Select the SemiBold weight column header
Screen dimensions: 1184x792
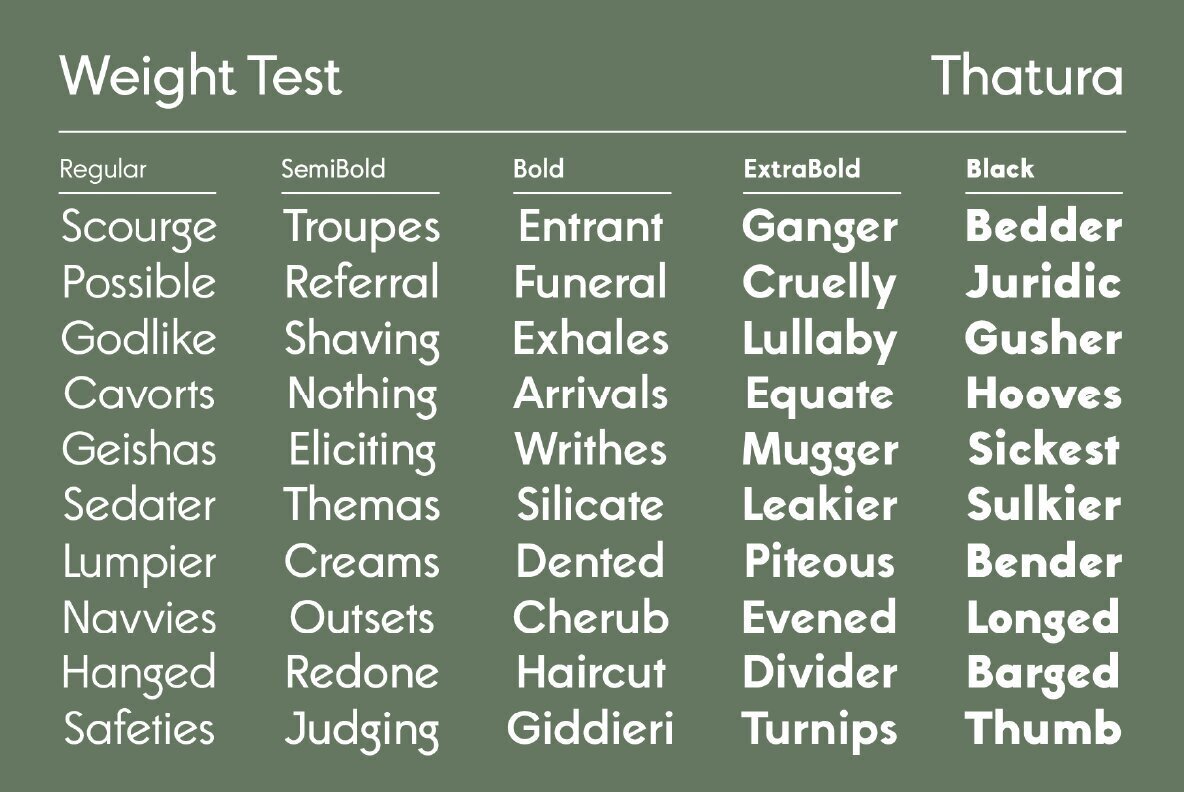[333, 169]
